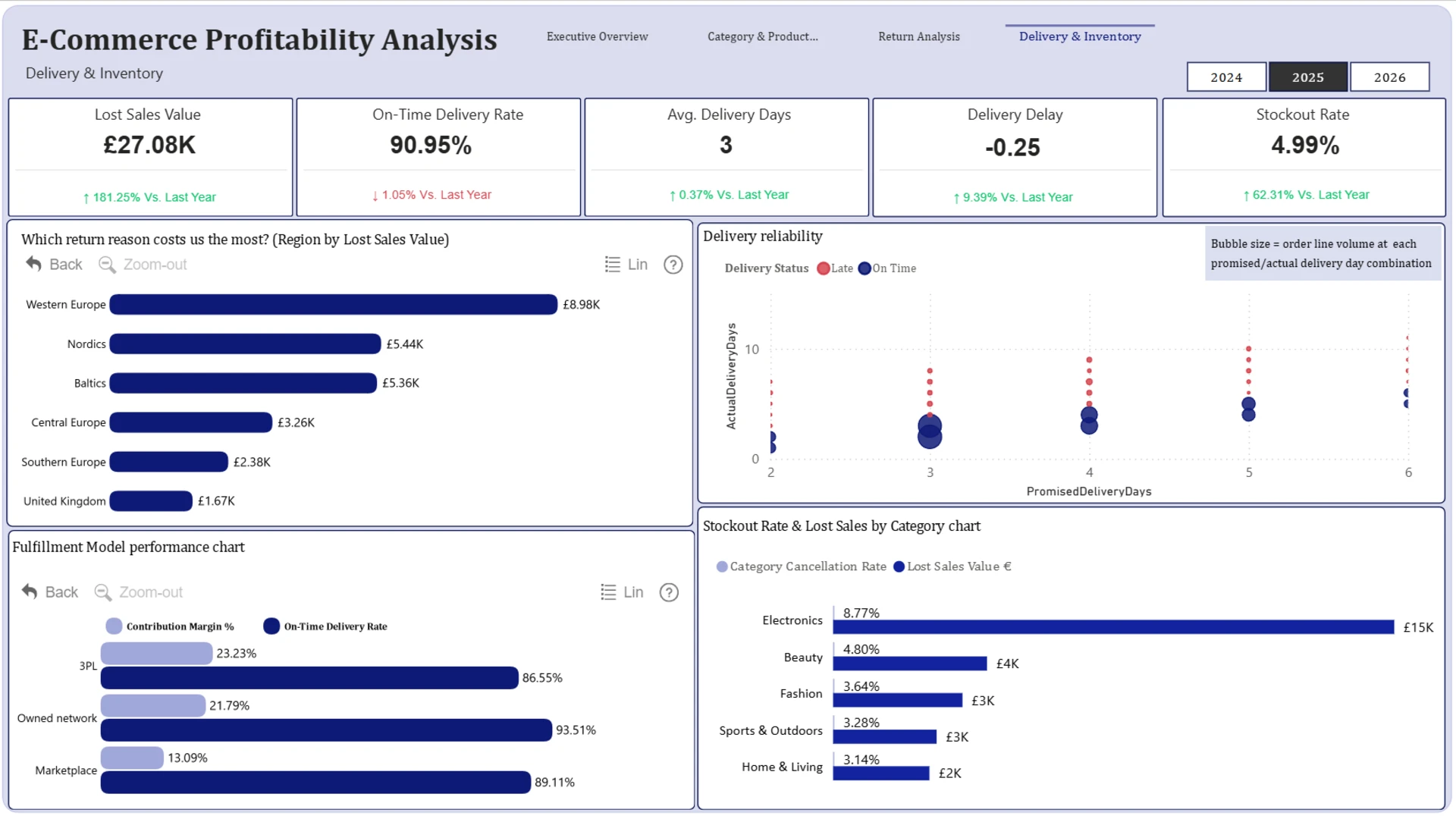Select the 2025 year filter
This screenshot has width=1456, height=819.
1308,77
